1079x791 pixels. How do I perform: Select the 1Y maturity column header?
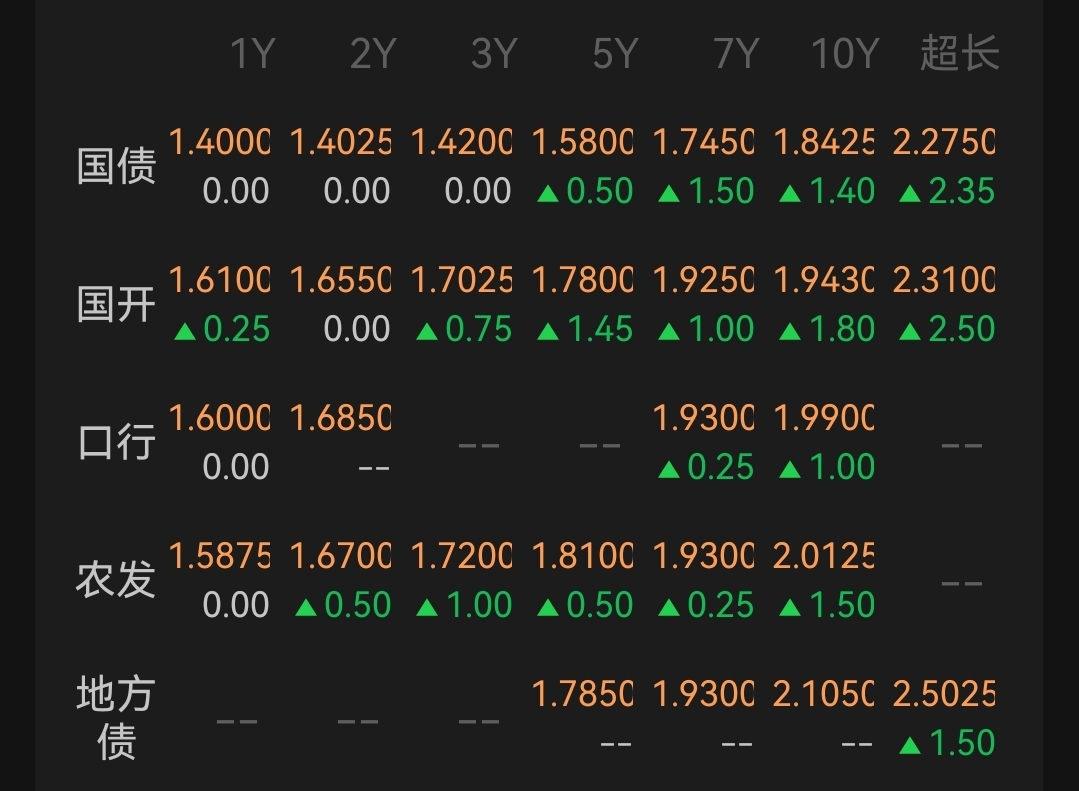(x=251, y=54)
